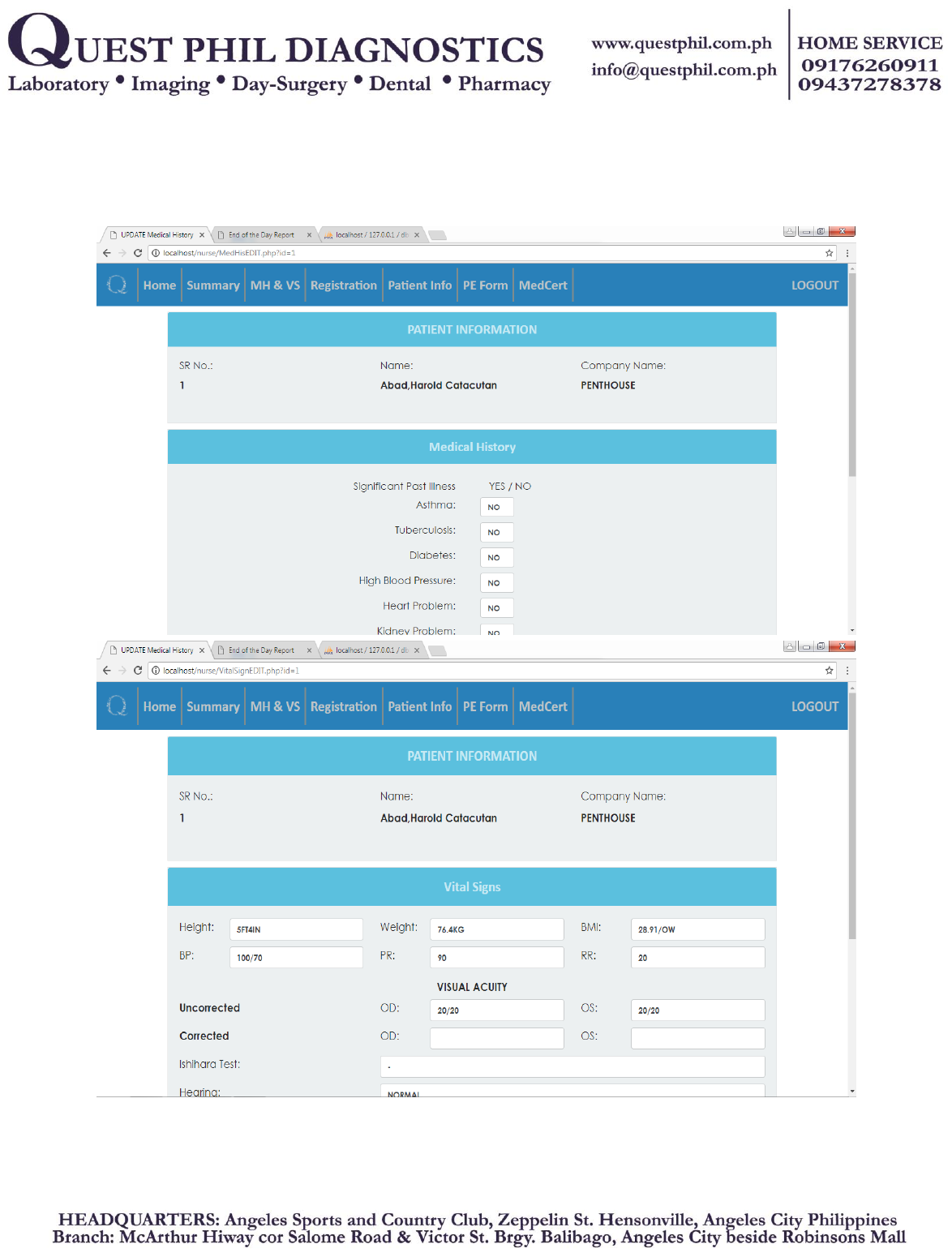Click LOGOUT on the Vital Signs page
This screenshot has height=1257, width=952.
tap(815, 706)
